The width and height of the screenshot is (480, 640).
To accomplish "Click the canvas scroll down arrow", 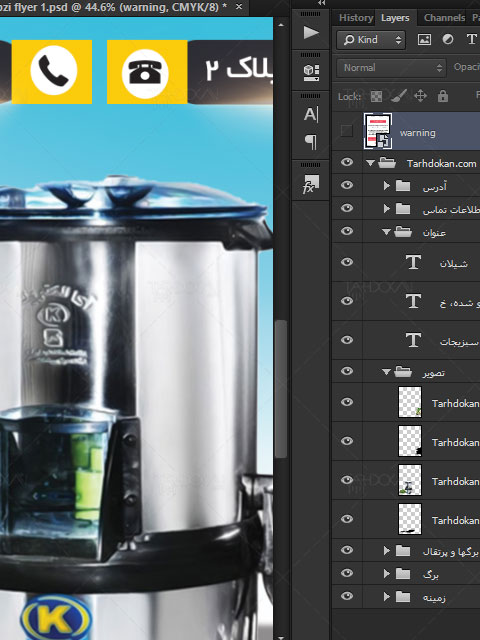I will [x=280, y=636].
